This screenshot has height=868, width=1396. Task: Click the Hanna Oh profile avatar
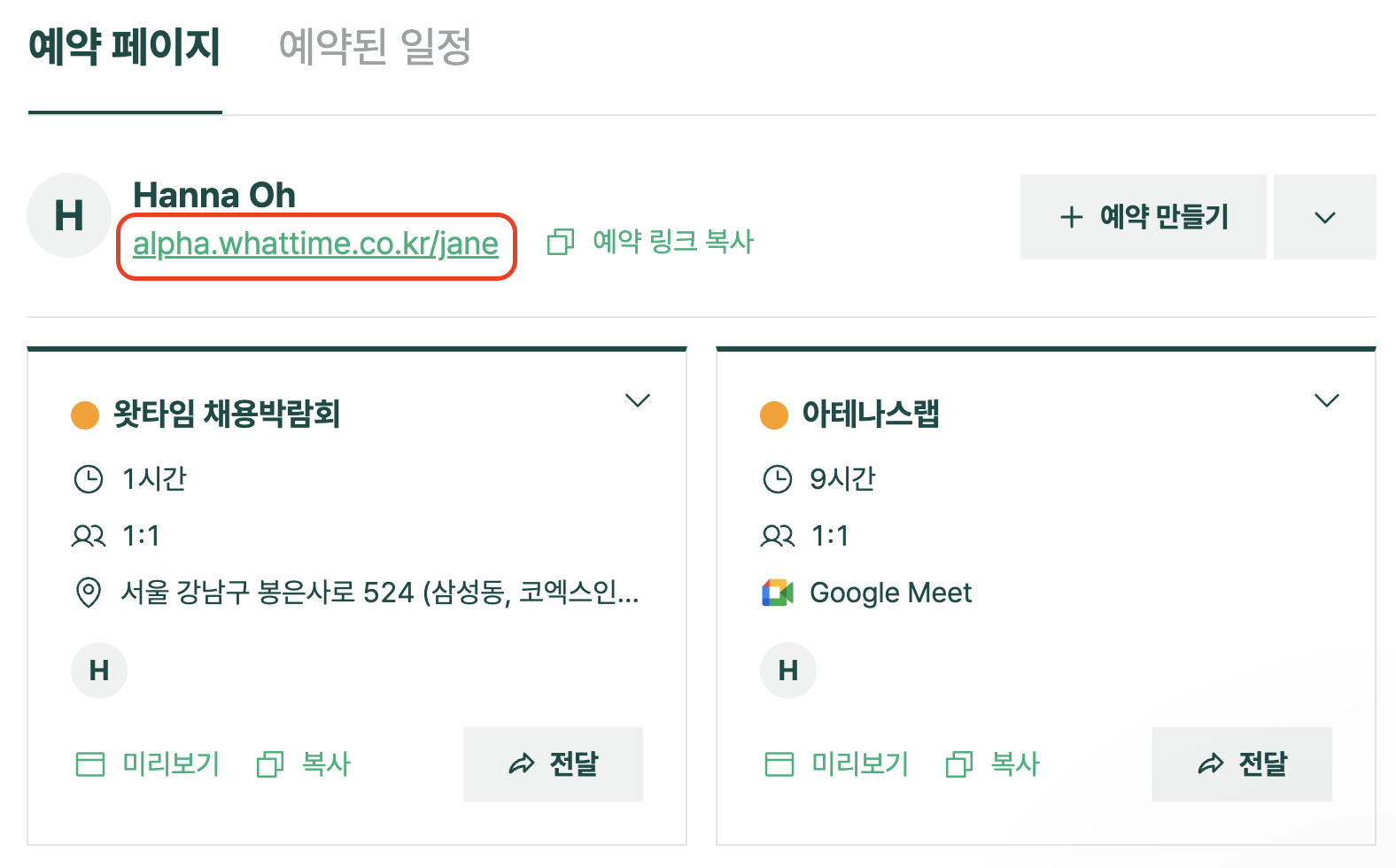[x=69, y=215]
